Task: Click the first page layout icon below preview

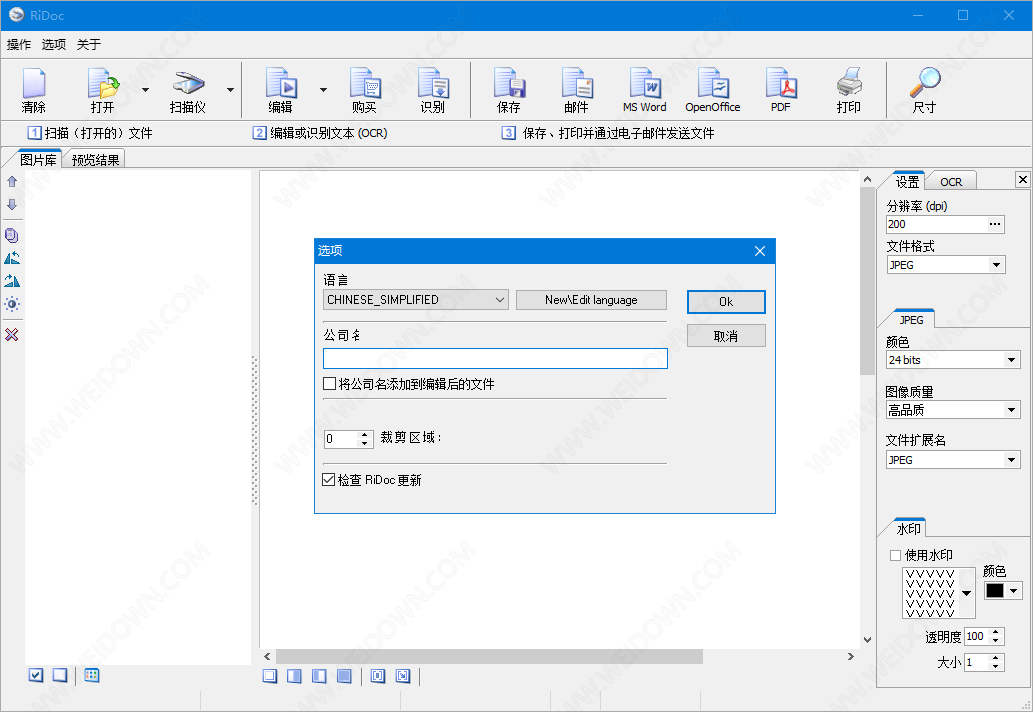Action: 269,676
